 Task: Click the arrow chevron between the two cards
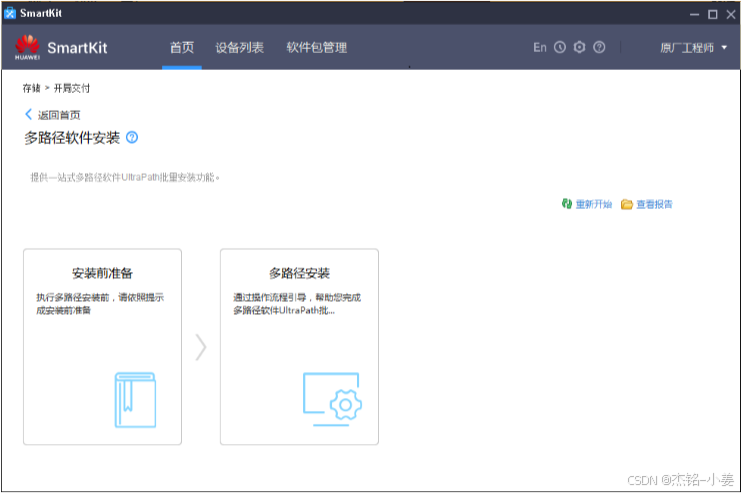coord(201,347)
